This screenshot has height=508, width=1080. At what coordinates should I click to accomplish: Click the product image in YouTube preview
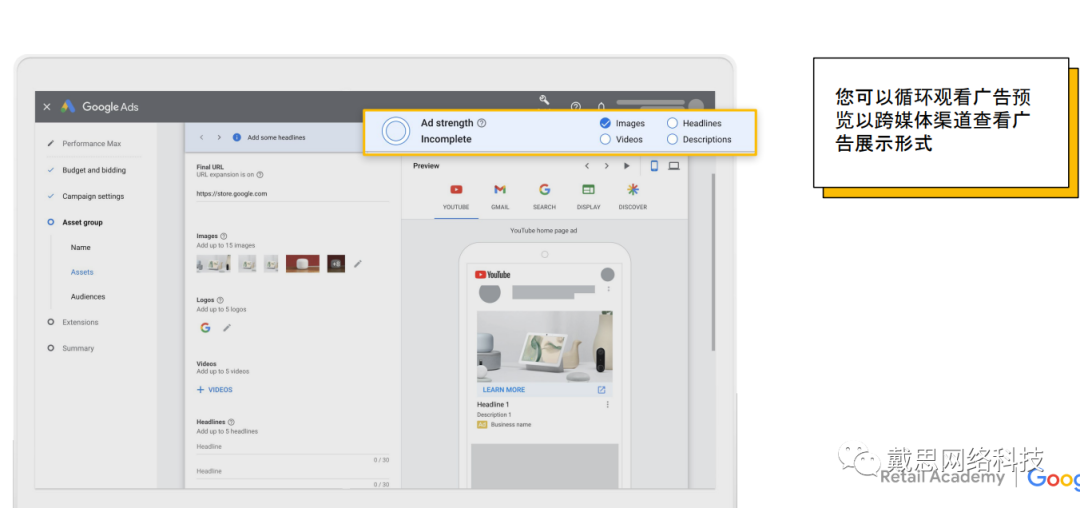(x=545, y=346)
